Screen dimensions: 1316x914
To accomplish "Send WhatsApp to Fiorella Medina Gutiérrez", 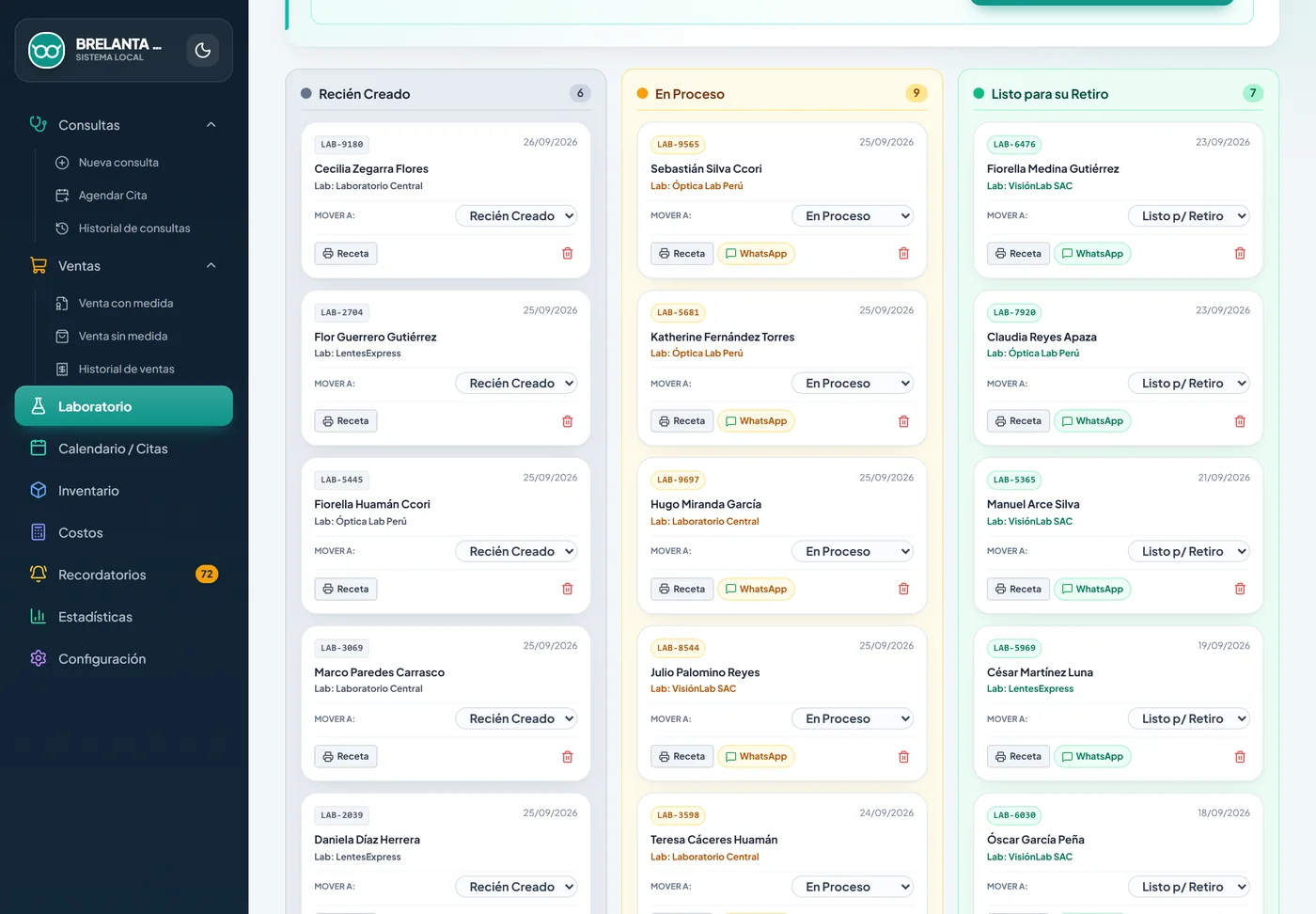I will (x=1092, y=254).
